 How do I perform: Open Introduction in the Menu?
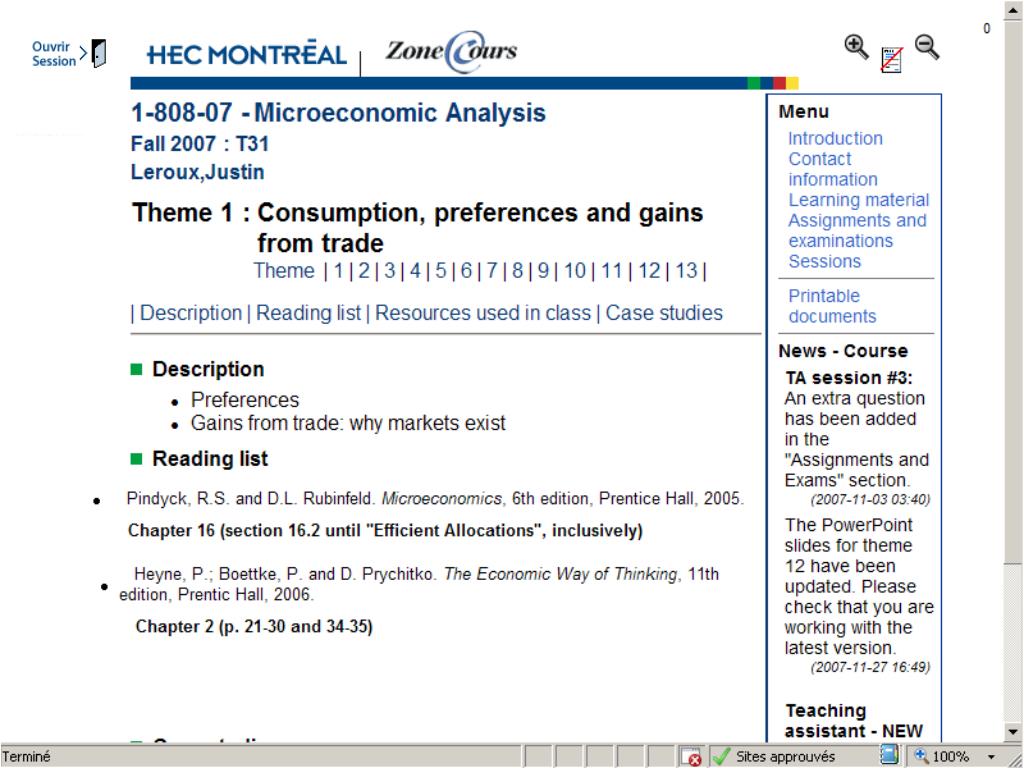835,138
